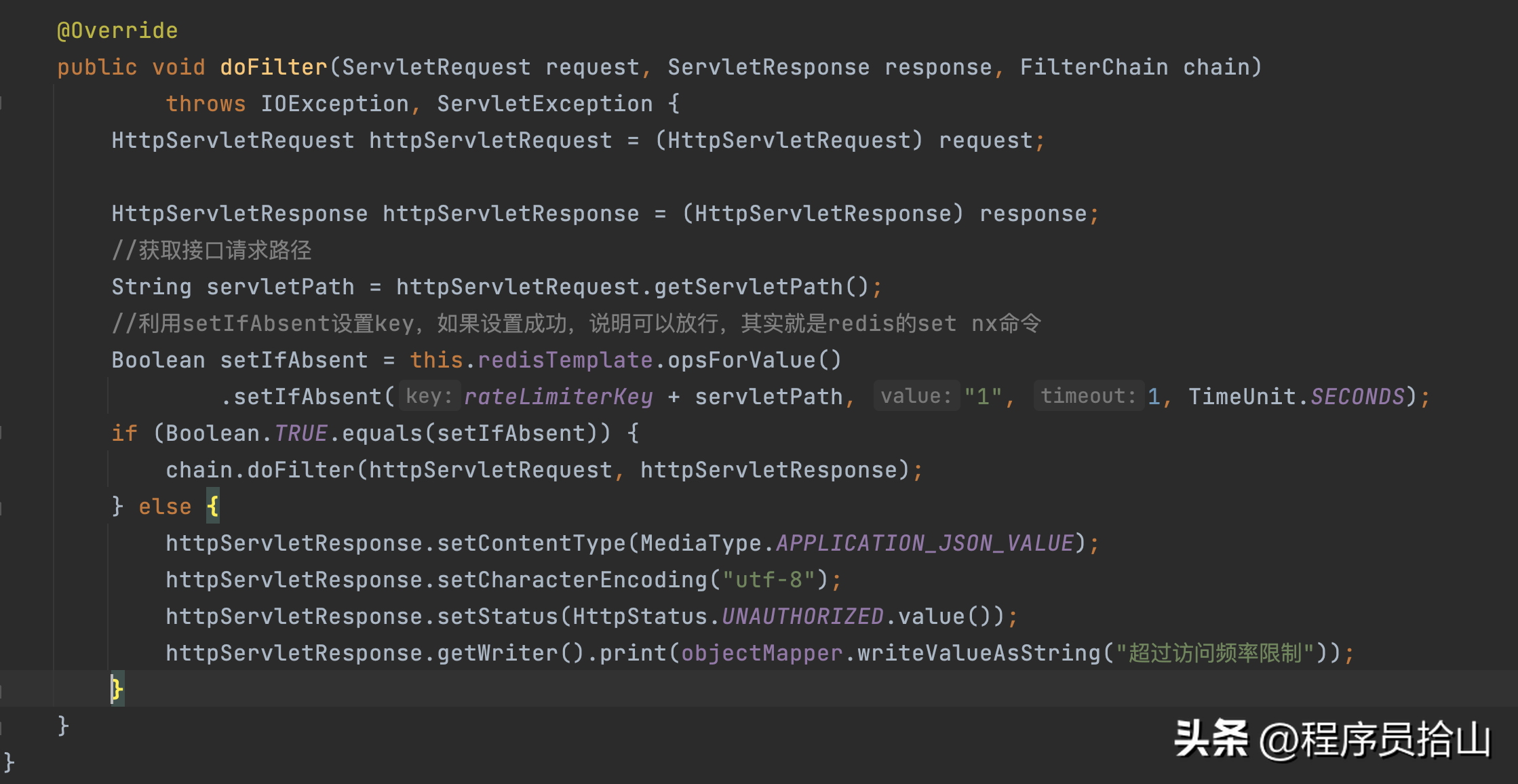Image resolution: width=1518 pixels, height=784 pixels.
Task: Click the @Override annotation
Action: [117, 31]
